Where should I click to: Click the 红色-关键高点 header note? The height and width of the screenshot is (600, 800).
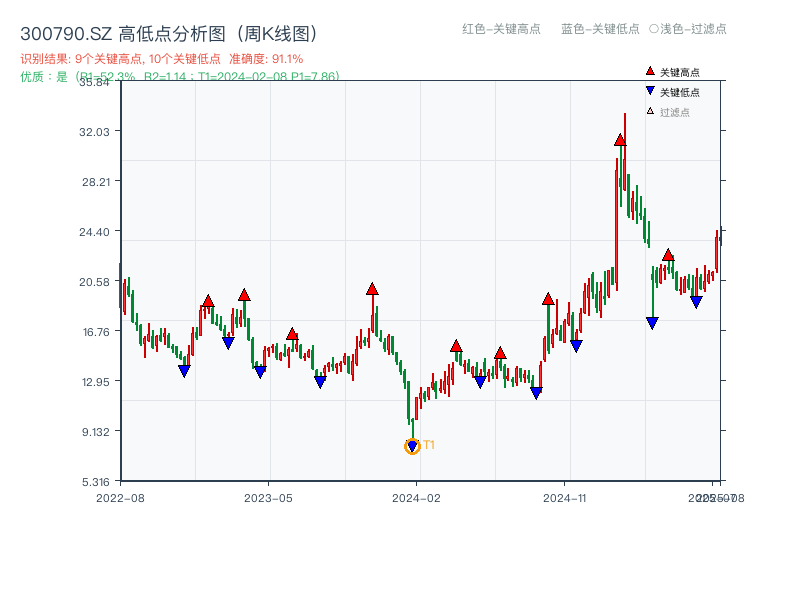click(x=501, y=29)
